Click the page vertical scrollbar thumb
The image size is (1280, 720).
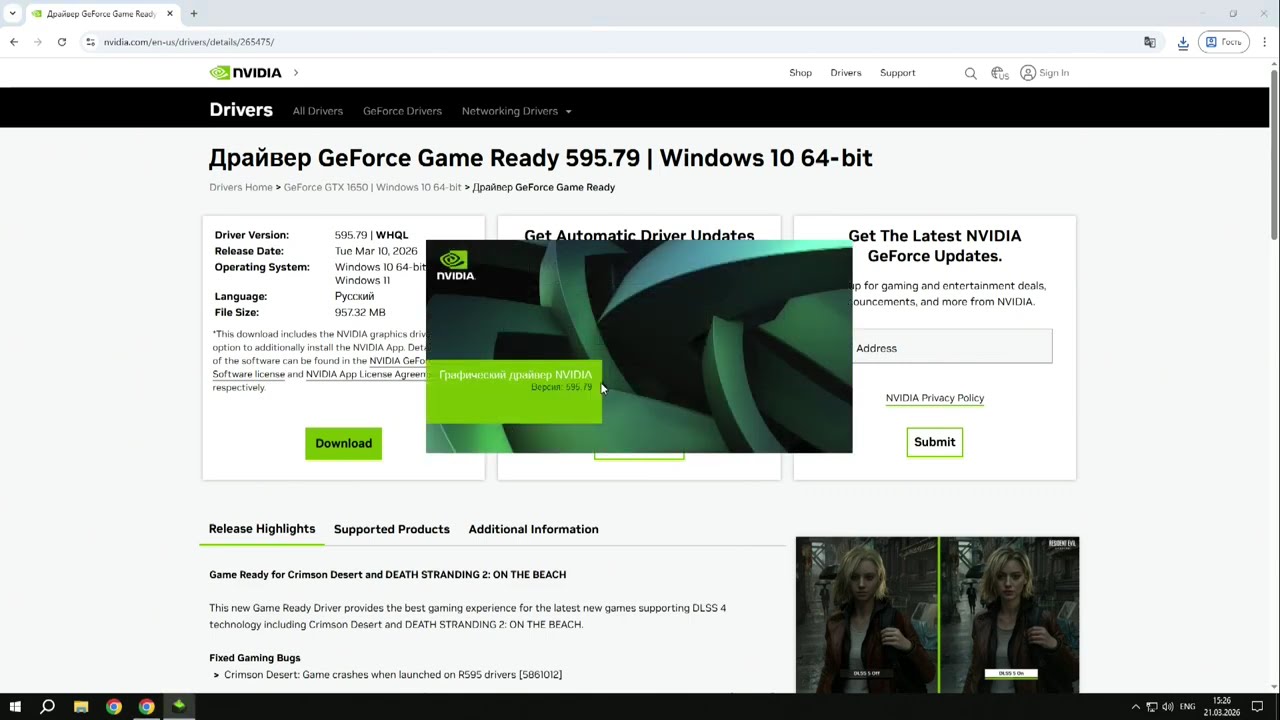click(x=1274, y=155)
